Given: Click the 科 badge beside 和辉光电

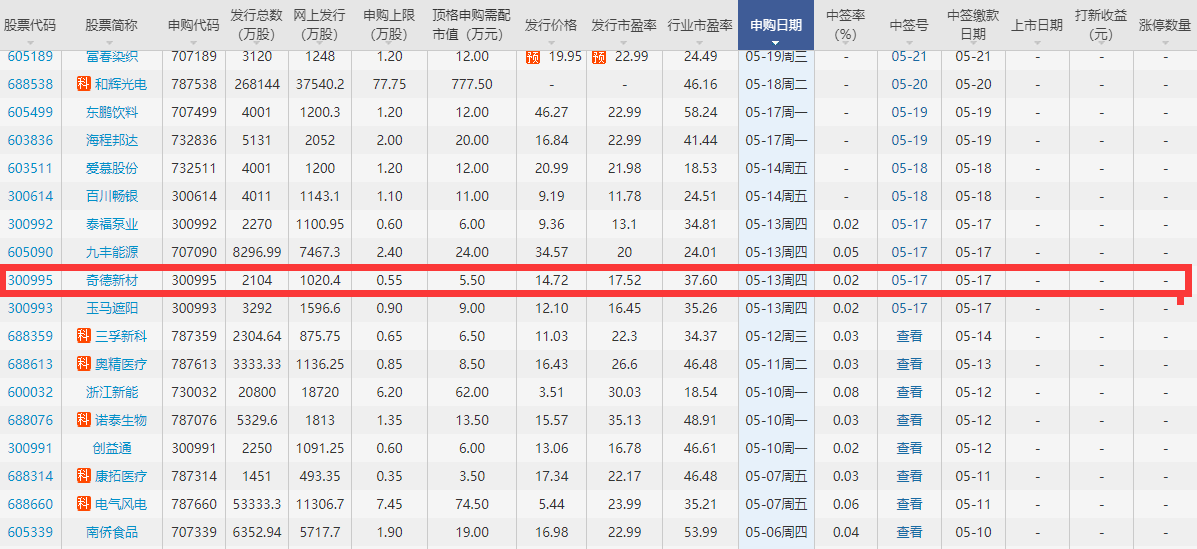Looking at the screenshot, I should click(x=84, y=84).
